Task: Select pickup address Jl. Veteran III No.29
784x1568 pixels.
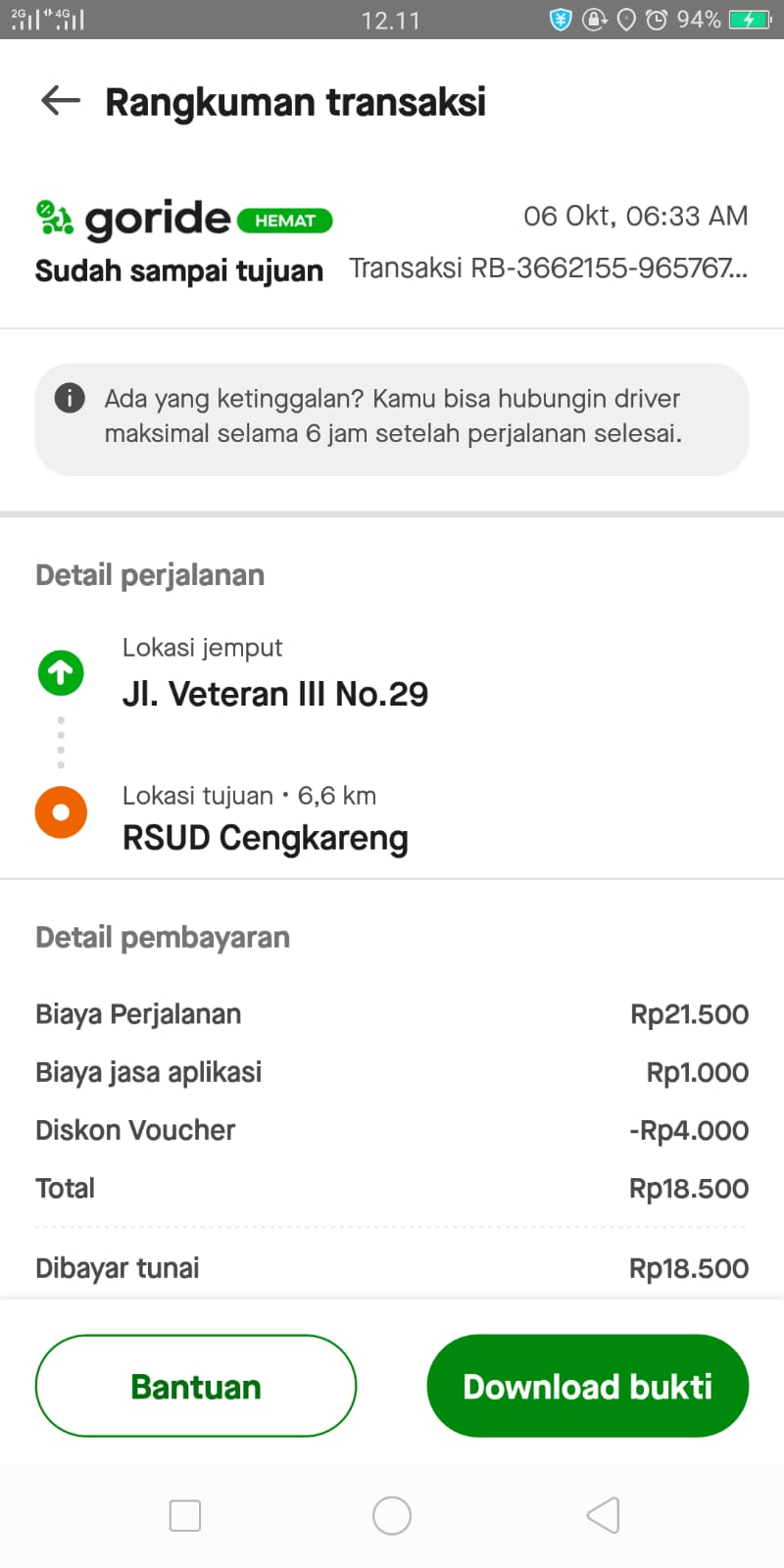Action: click(275, 694)
